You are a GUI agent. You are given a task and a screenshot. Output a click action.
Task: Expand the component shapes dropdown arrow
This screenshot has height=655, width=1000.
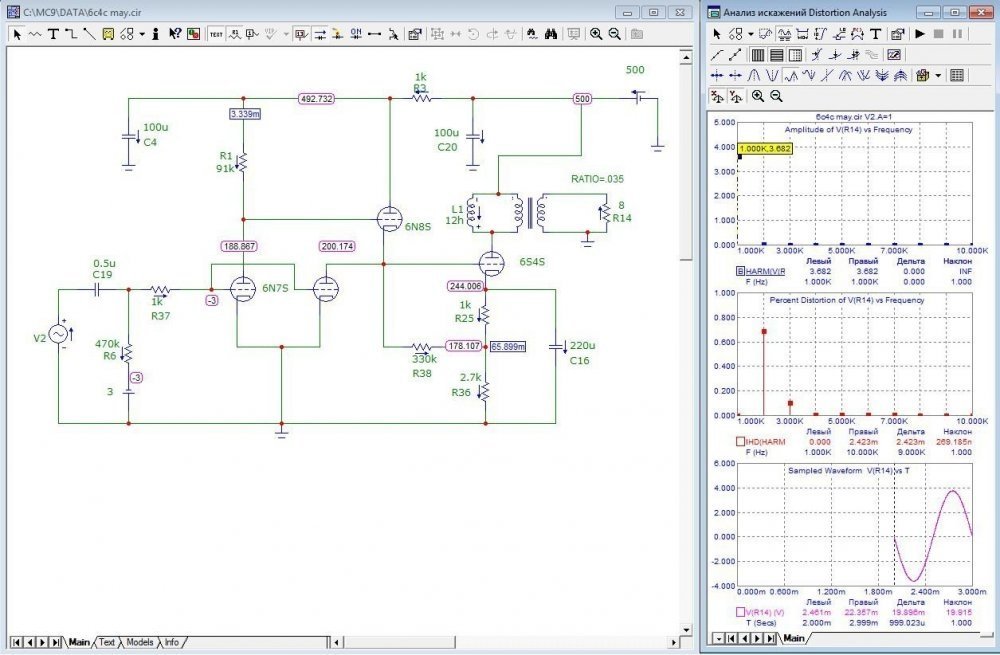tap(142, 34)
